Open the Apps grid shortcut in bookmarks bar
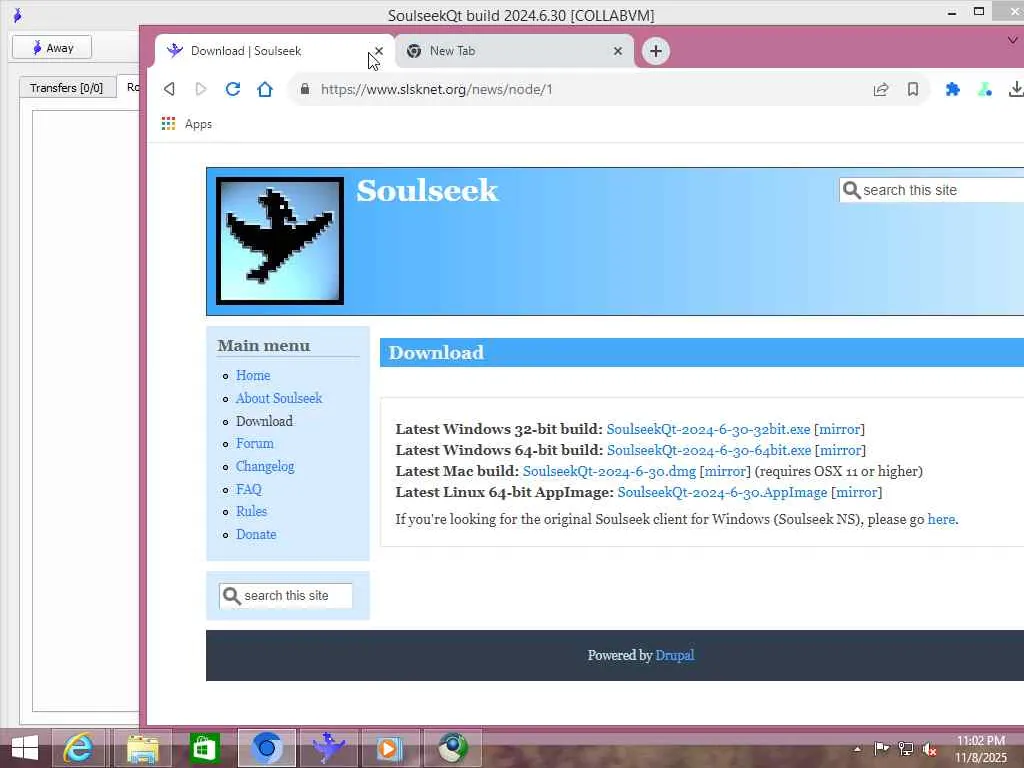This screenshot has width=1024, height=768. (x=187, y=124)
